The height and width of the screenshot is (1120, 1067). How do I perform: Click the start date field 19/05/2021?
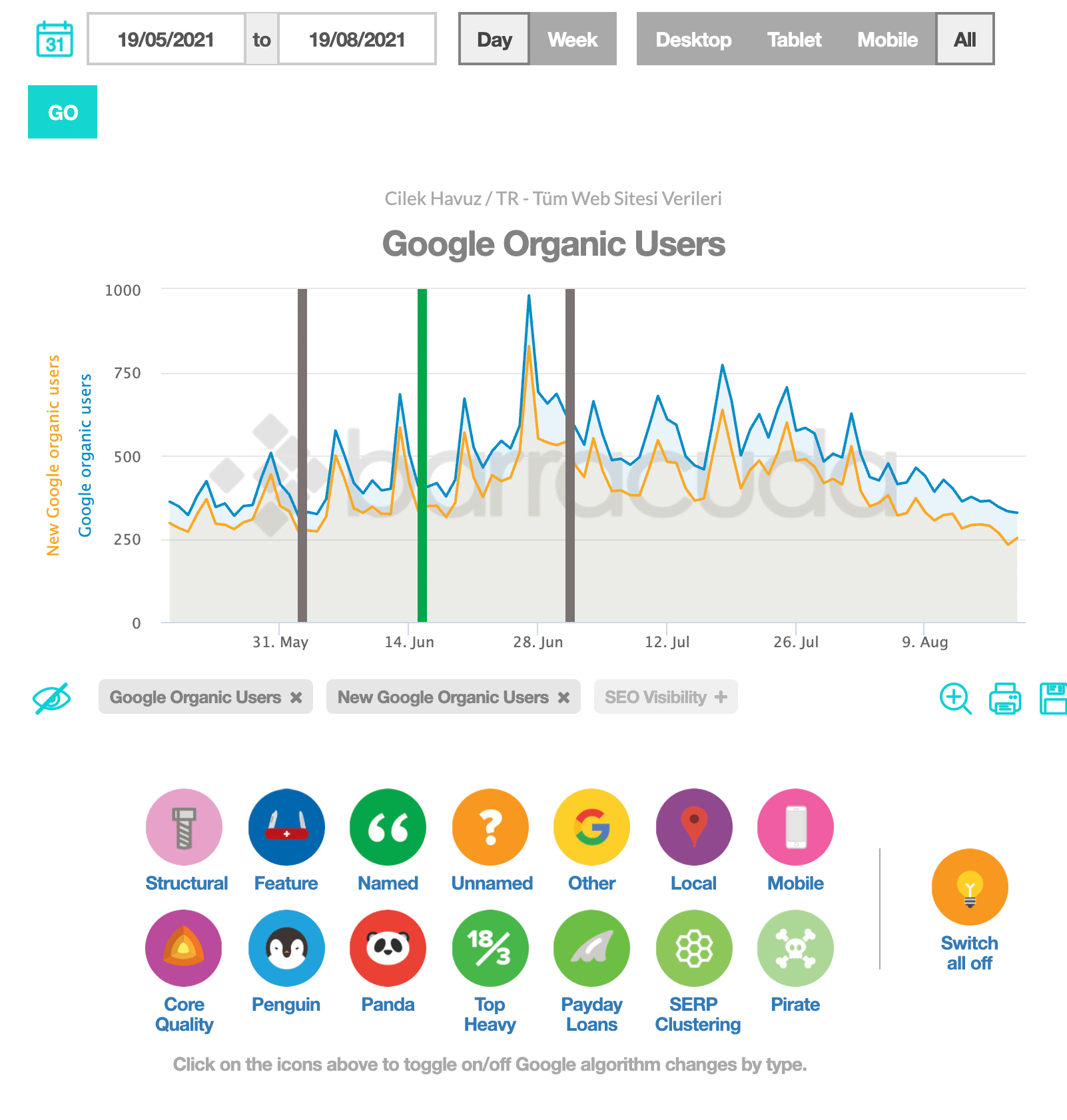click(x=166, y=39)
